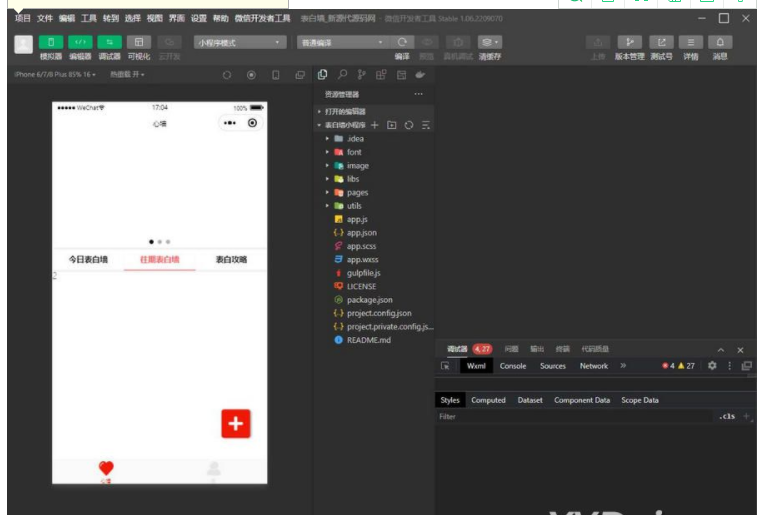The image size is (759, 515).
Task: Select the 今日表白墙 tab
Action: [88, 260]
